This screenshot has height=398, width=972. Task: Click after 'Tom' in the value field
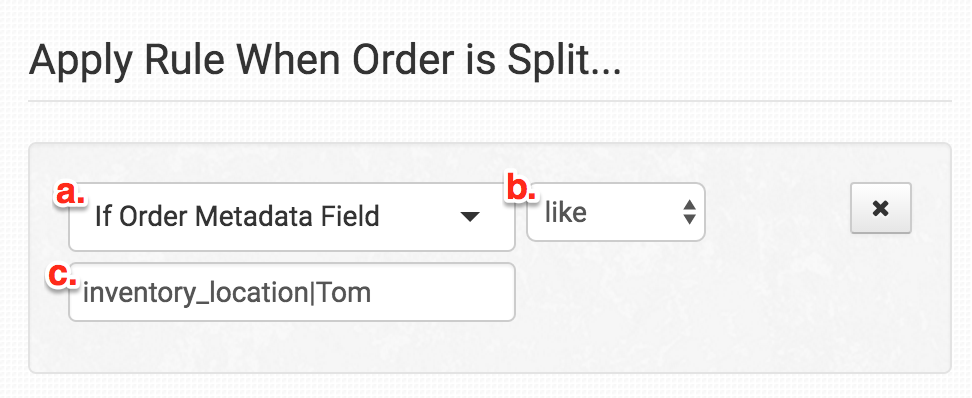click(373, 292)
